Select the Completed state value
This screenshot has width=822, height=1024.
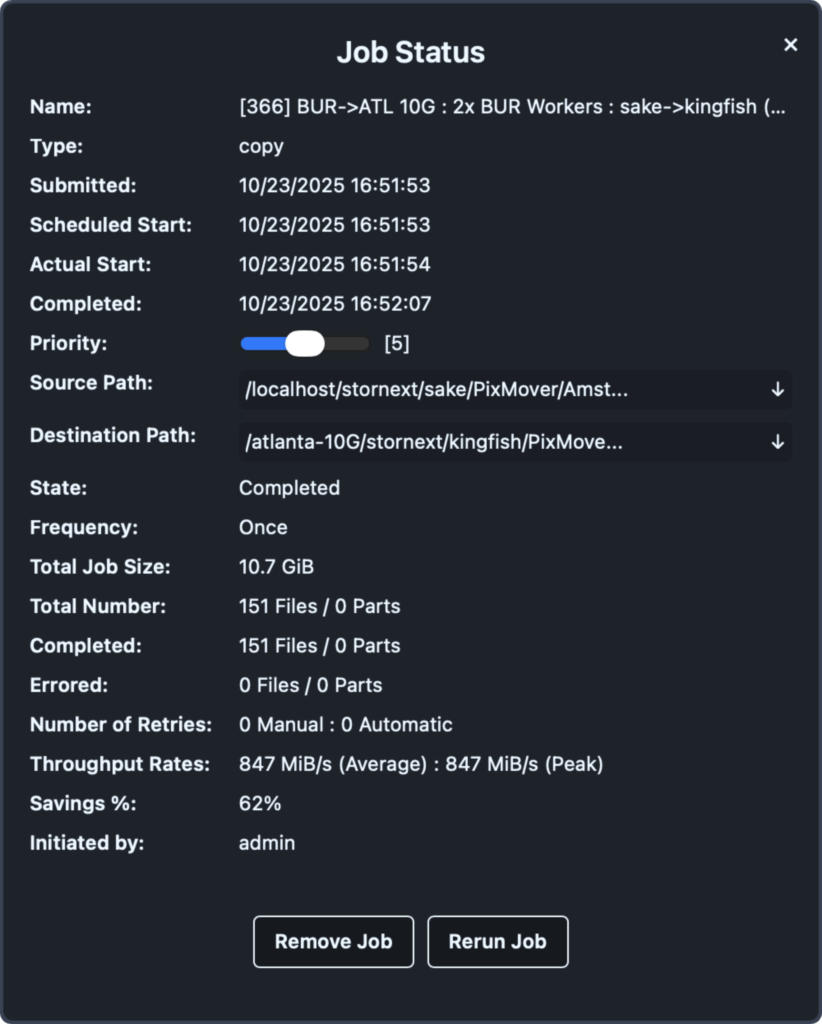[x=289, y=488]
